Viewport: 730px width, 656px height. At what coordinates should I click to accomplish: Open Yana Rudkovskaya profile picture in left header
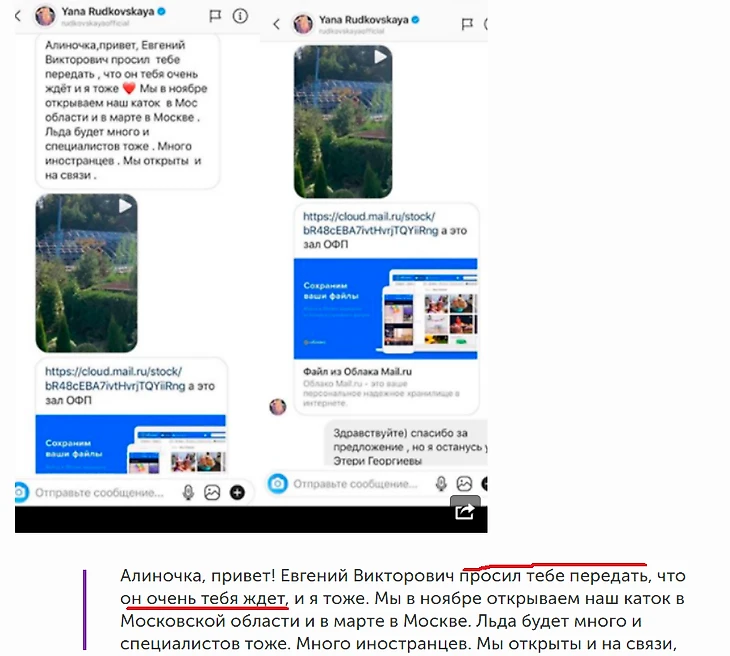coord(45,16)
